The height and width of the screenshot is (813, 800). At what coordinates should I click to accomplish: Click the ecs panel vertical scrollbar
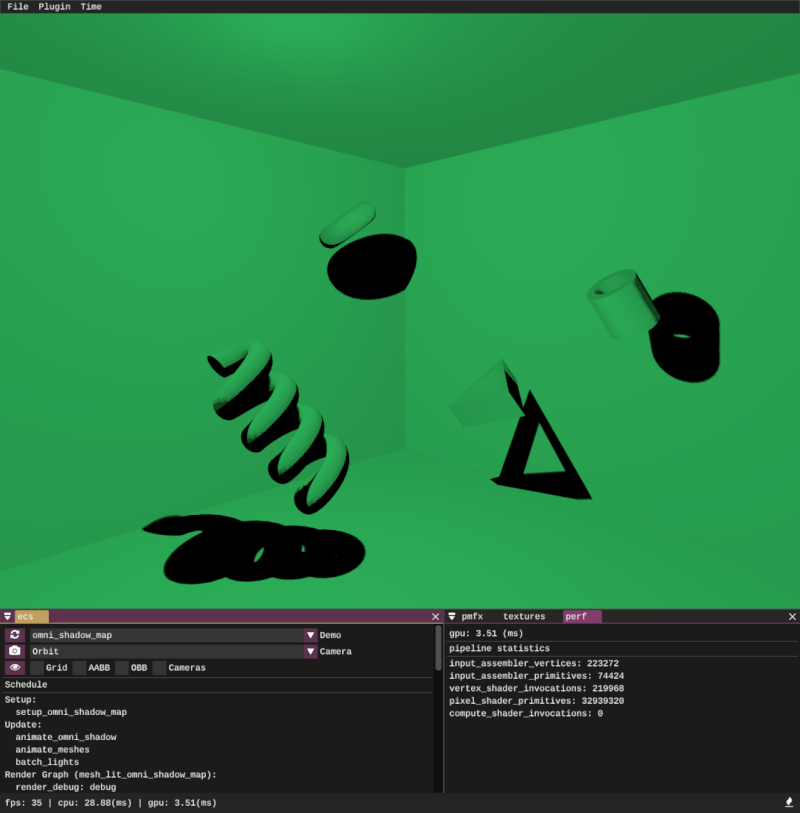438,648
